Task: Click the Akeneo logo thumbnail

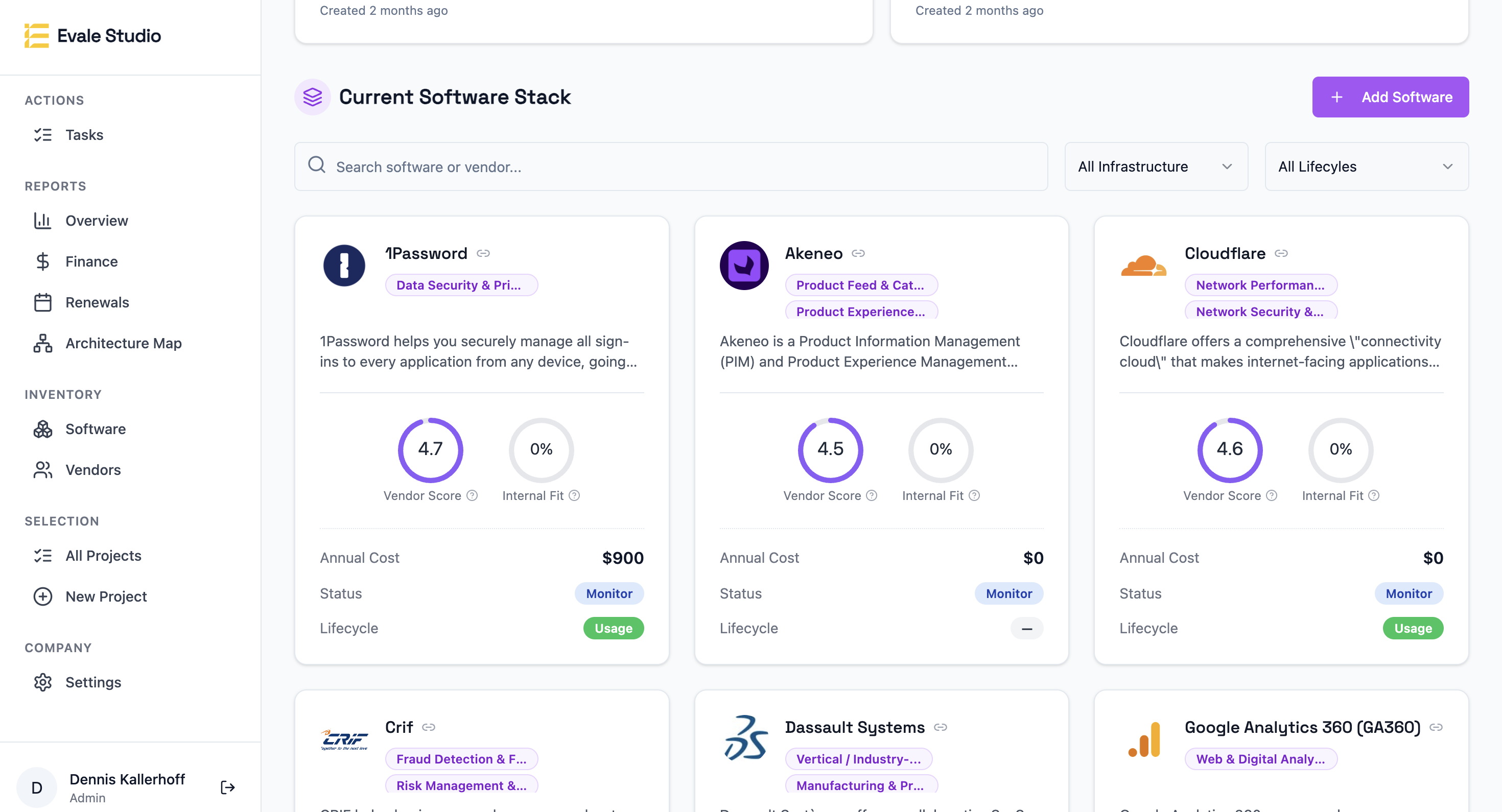Action: click(743, 265)
